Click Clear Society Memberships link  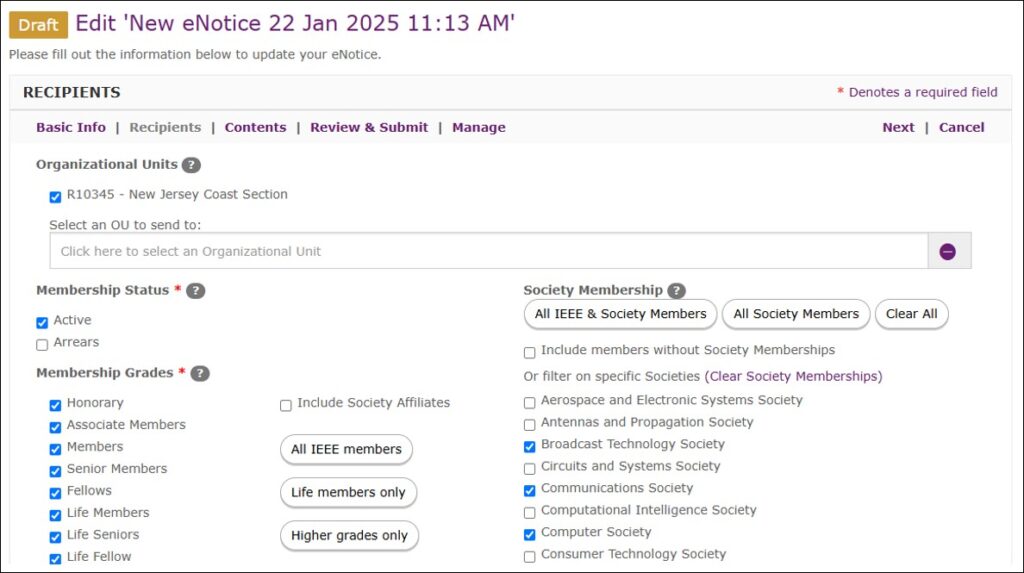pyautogui.click(x=793, y=376)
